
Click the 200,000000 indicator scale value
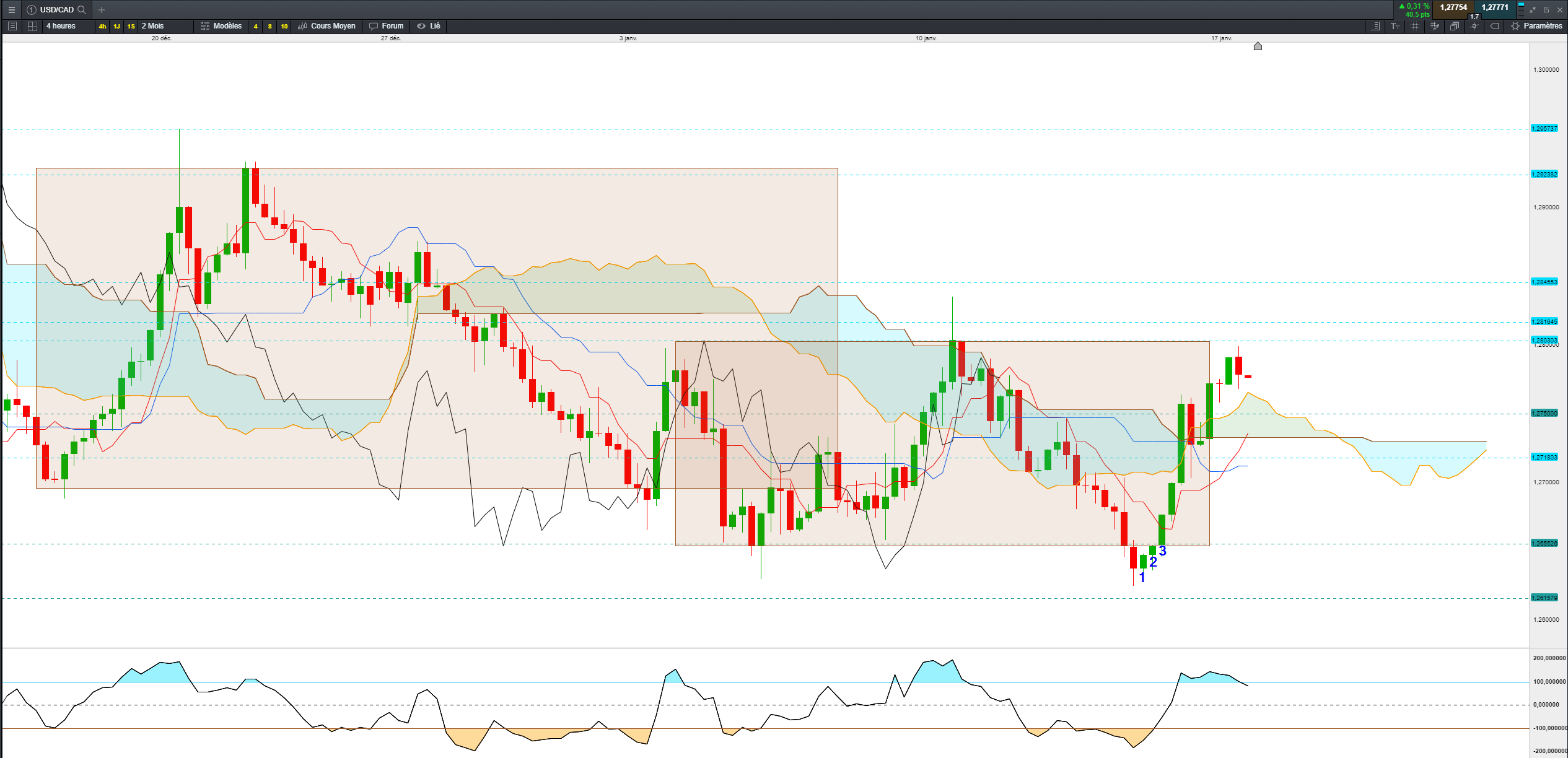(x=1549, y=658)
